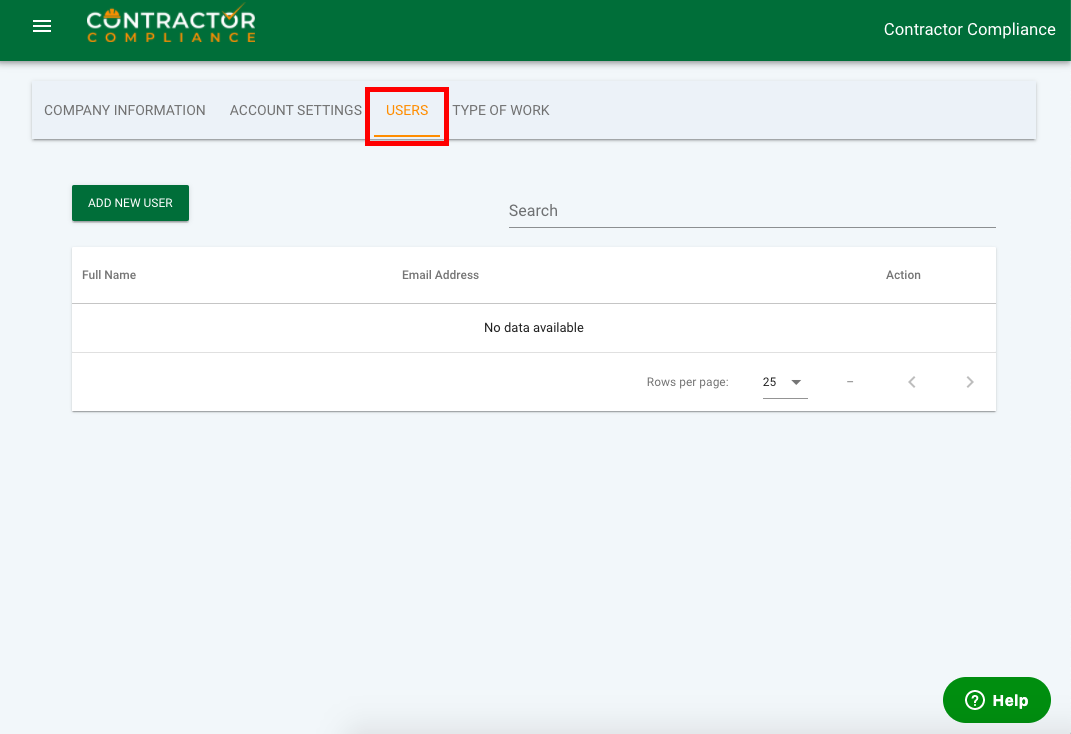Viewport: 1071px width, 734px height.
Task: Sort by the Full Name column header
Action: pos(109,275)
